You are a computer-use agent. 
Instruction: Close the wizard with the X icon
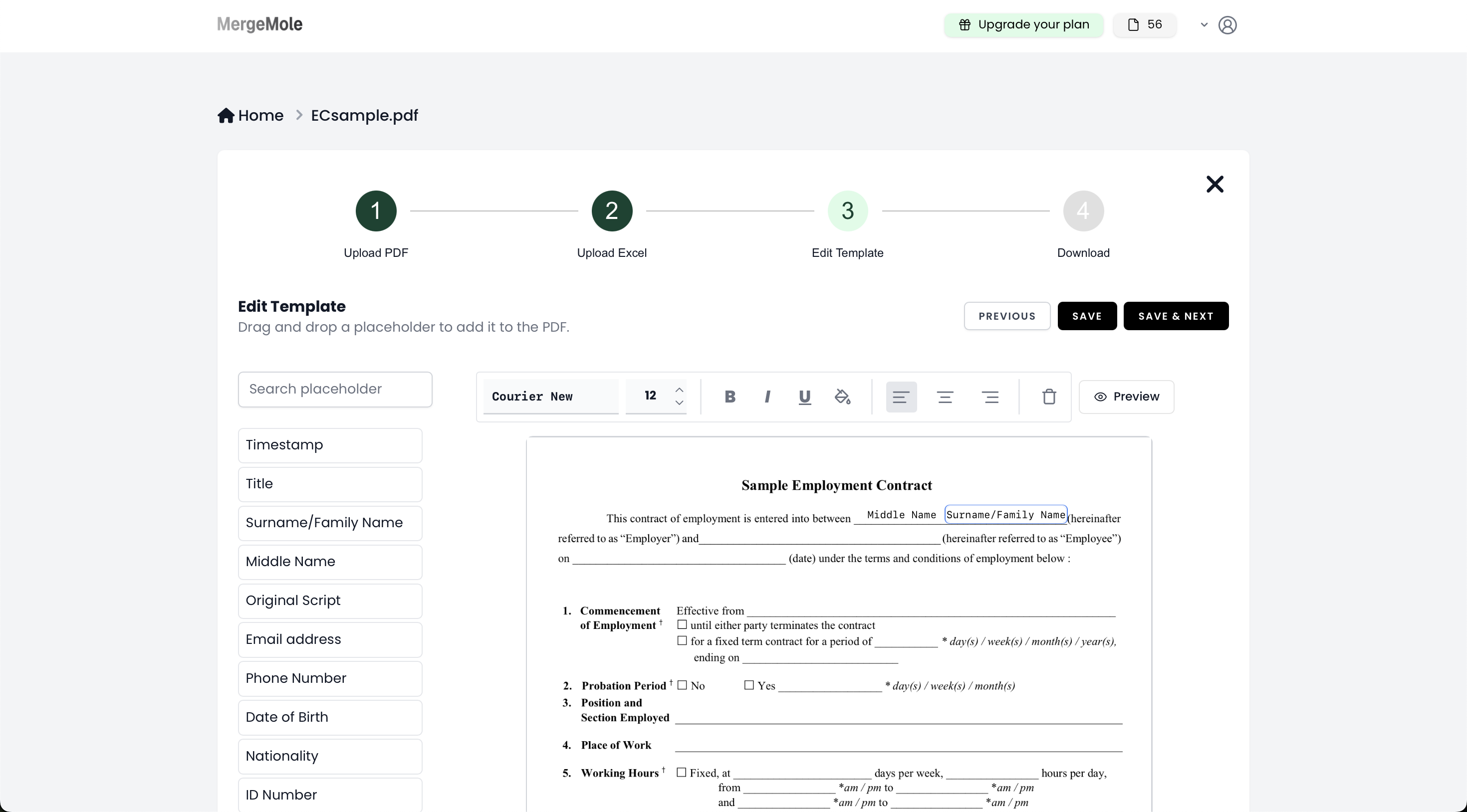click(1215, 184)
